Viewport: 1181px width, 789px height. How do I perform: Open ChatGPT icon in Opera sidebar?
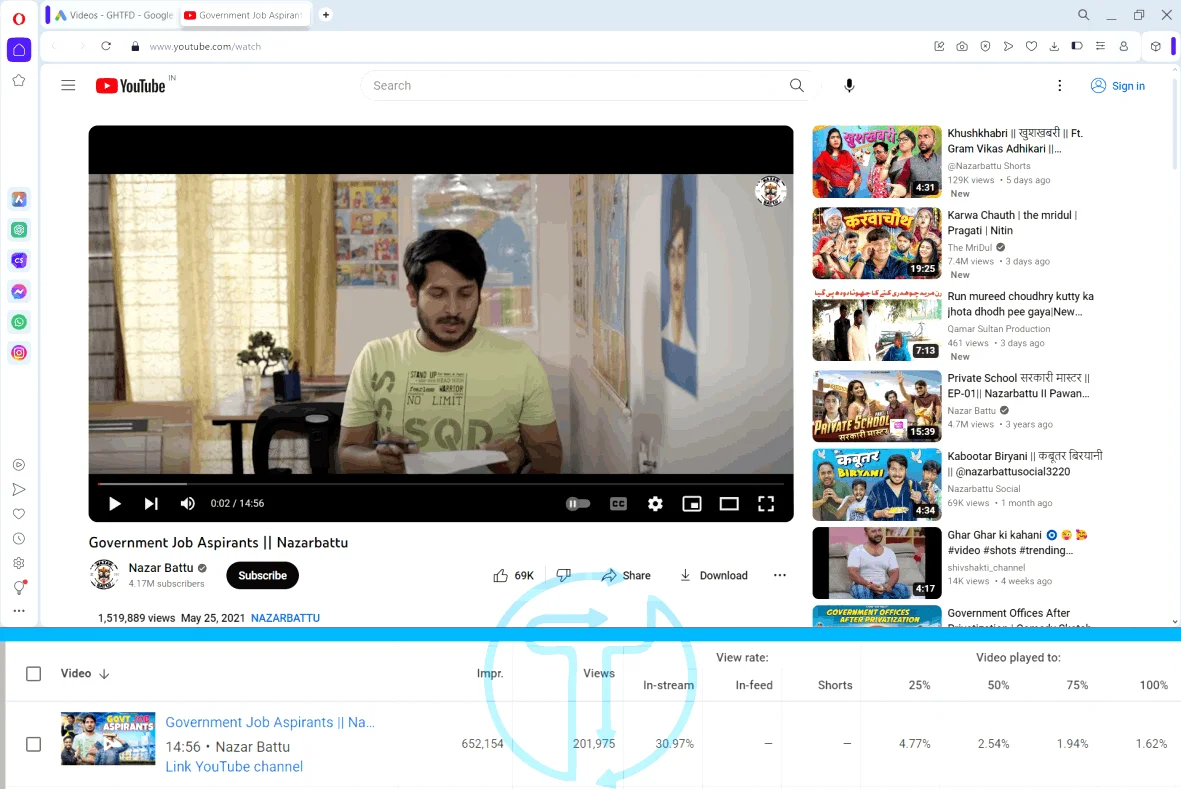19,230
